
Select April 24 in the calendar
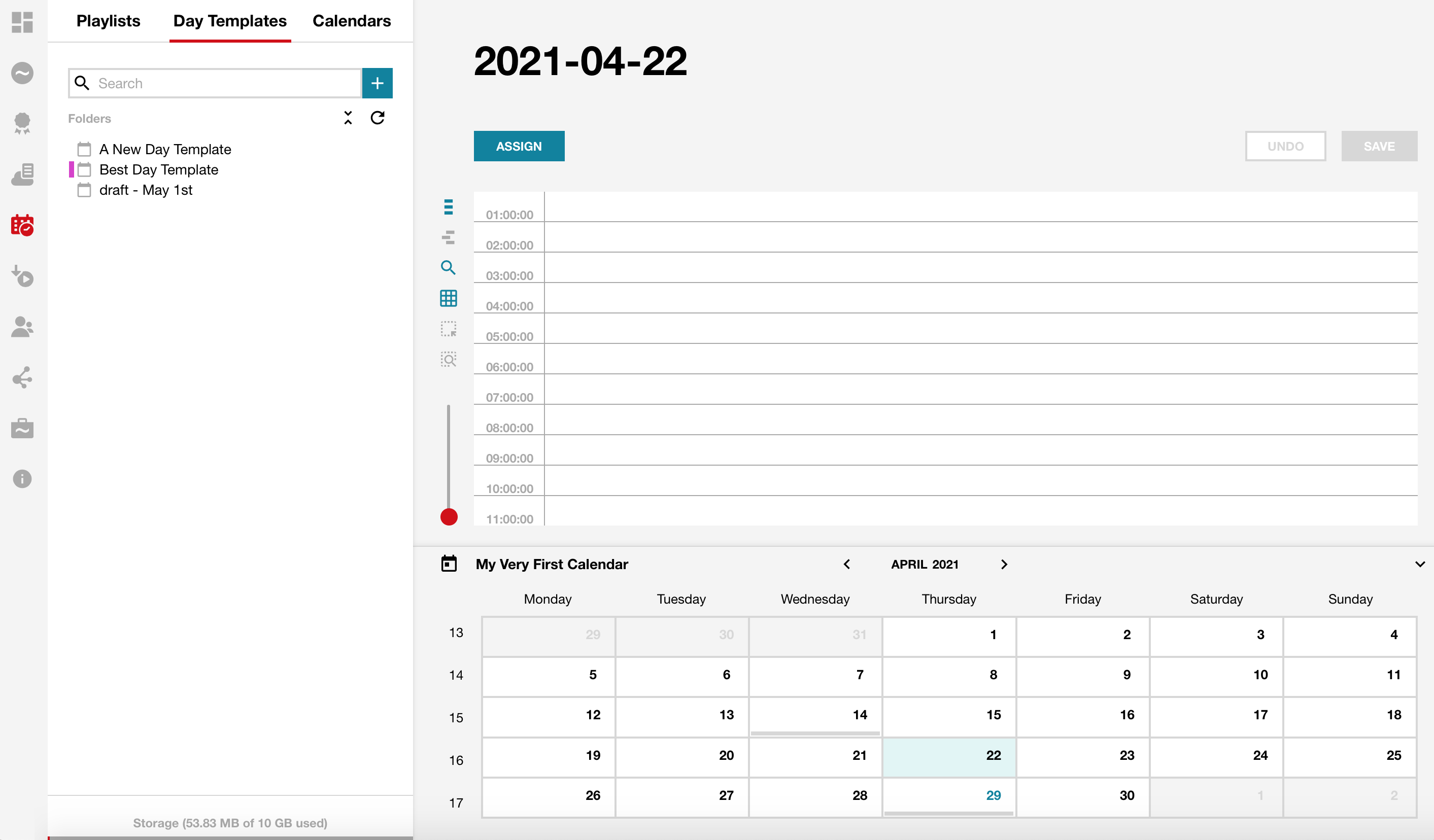(1216, 757)
